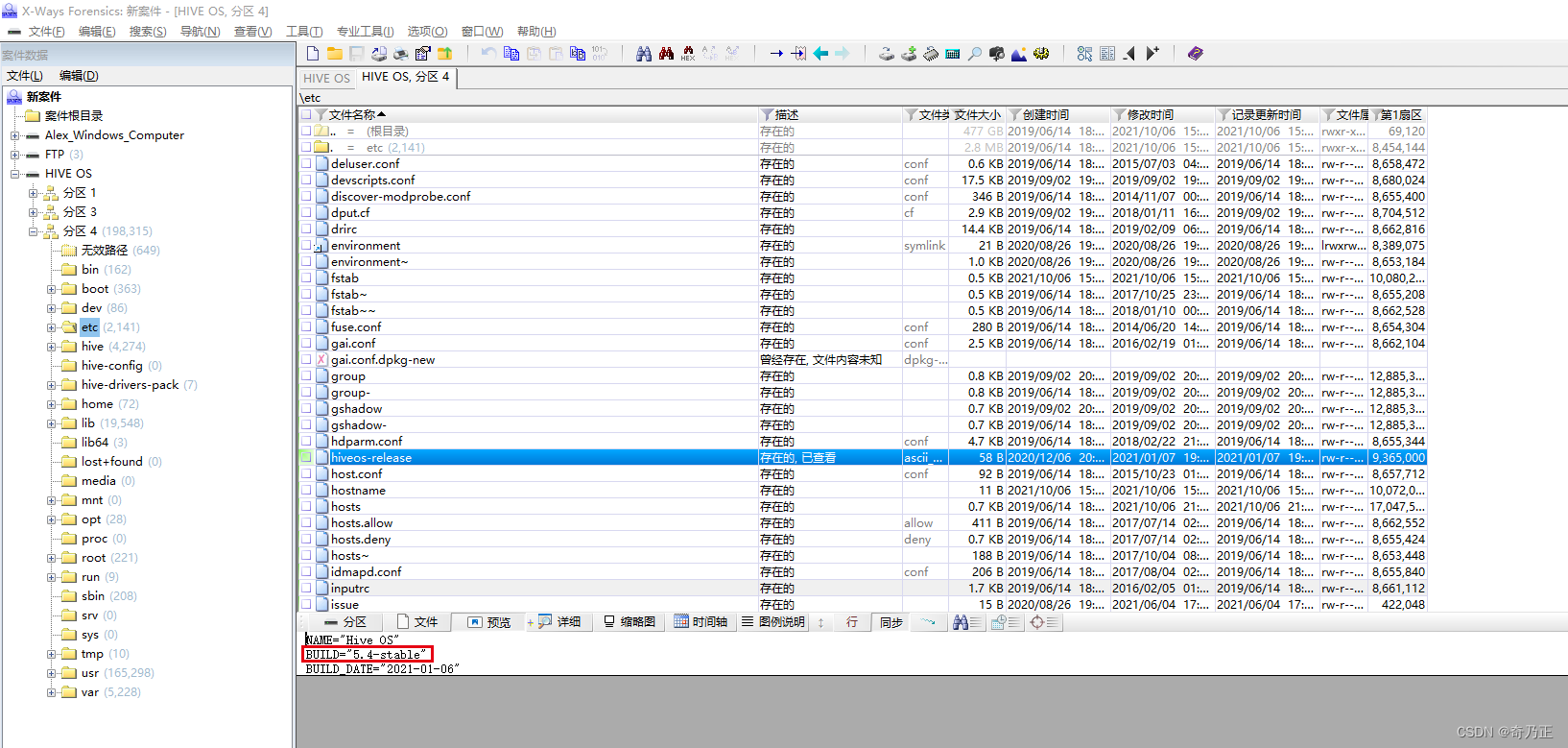Switch to 详细 details mode

click(559, 622)
